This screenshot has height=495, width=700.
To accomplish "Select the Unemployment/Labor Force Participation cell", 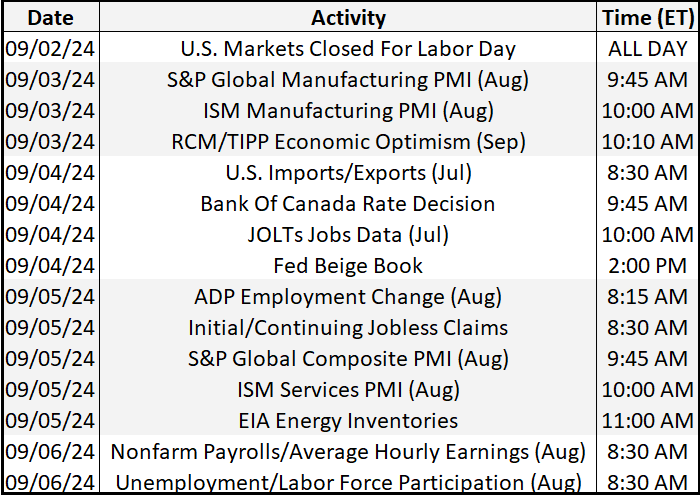I will [x=348, y=481].
